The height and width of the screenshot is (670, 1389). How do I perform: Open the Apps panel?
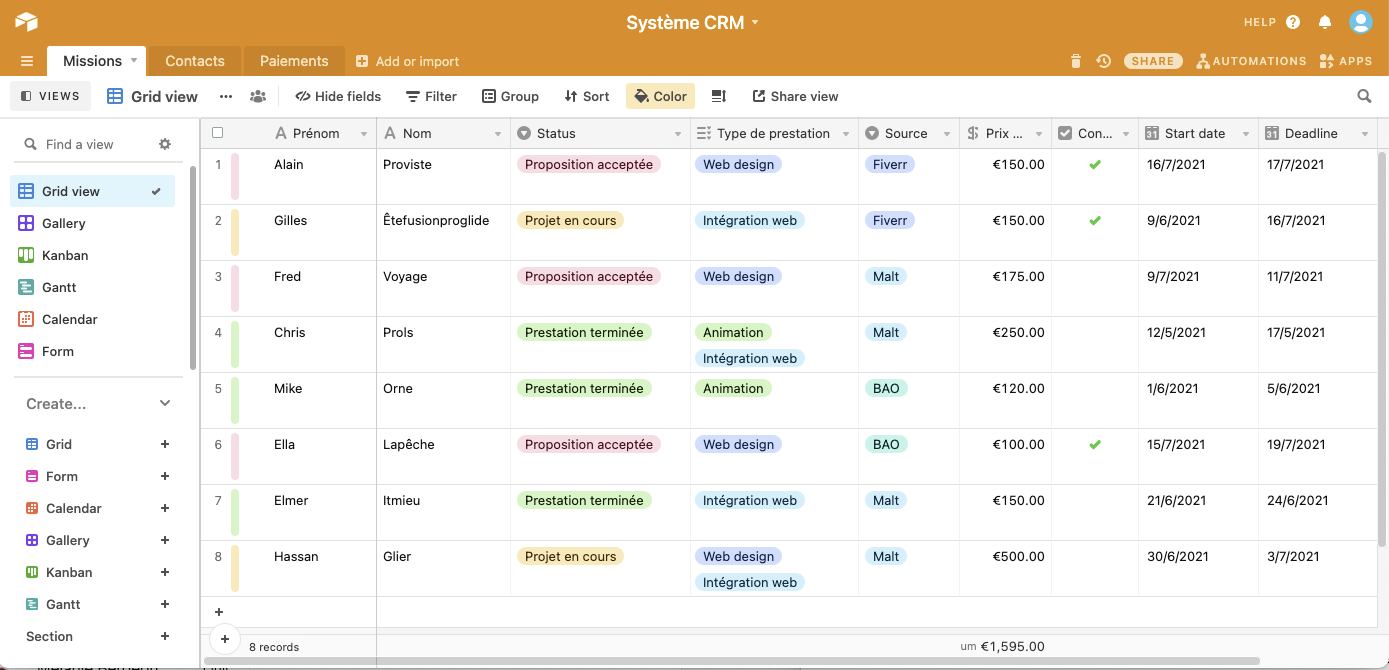coord(1346,61)
